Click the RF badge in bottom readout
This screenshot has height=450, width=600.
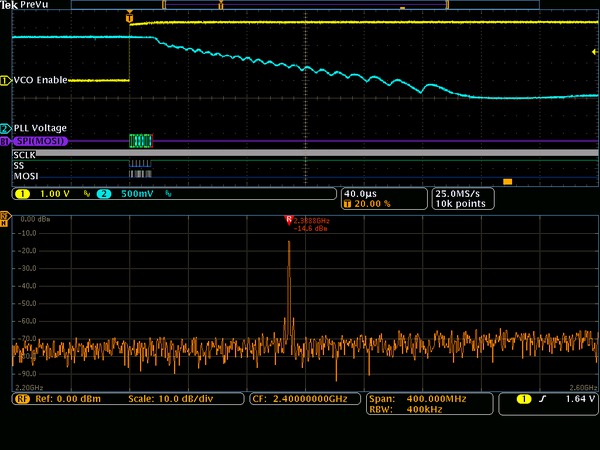pyautogui.click(x=20, y=398)
